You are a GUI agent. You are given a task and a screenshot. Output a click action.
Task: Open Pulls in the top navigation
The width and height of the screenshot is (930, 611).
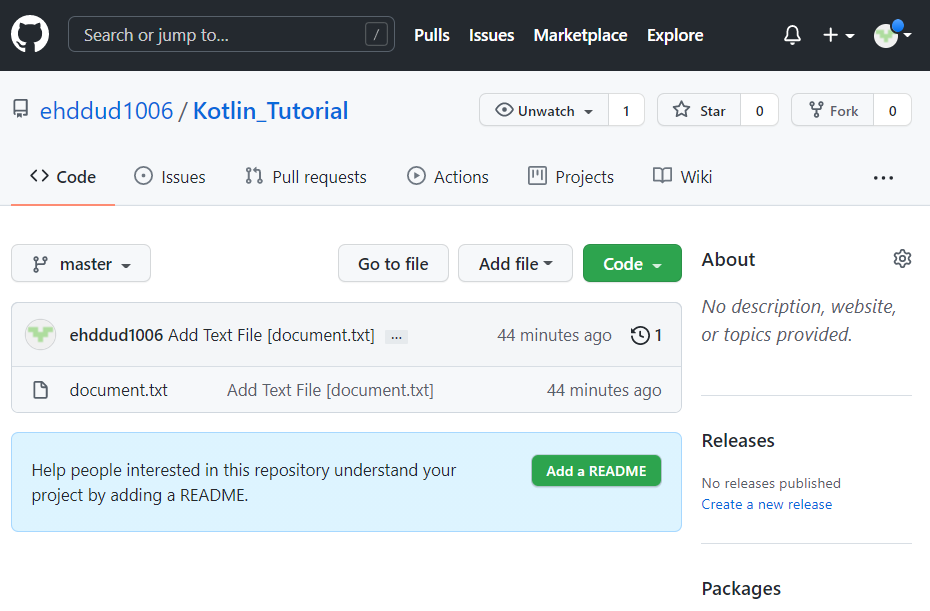[x=432, y=35]
